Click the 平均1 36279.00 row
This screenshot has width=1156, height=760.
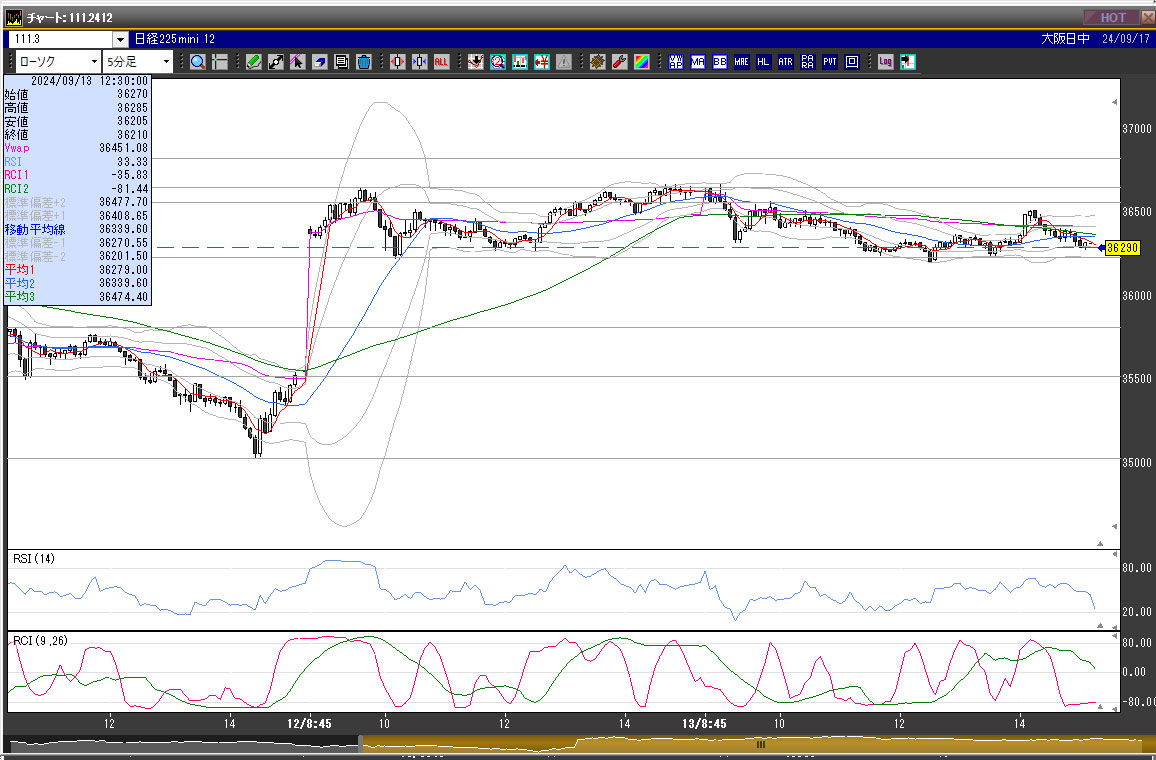point(77,270)
